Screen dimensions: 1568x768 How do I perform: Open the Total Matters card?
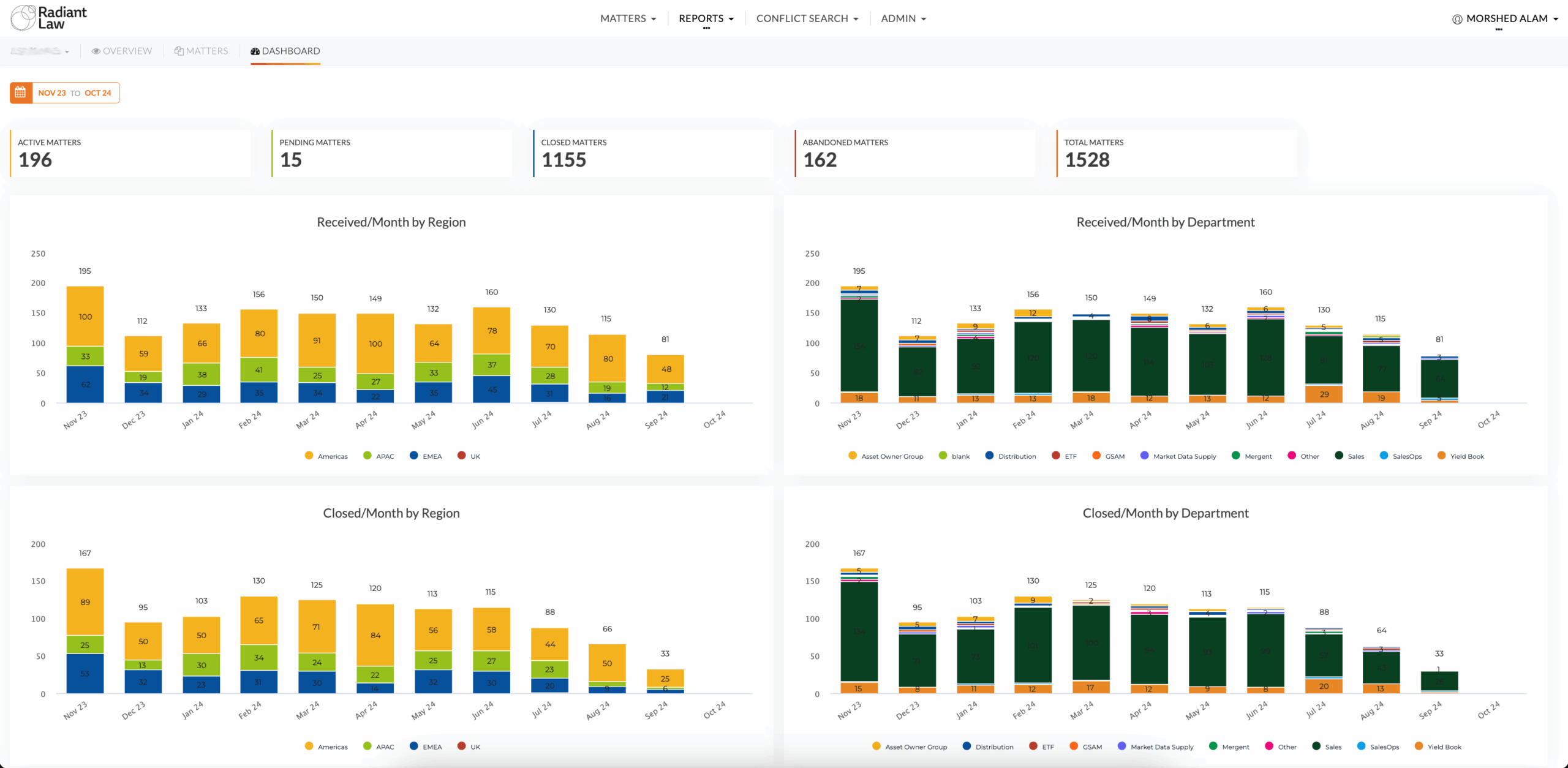click(1177, 153)
